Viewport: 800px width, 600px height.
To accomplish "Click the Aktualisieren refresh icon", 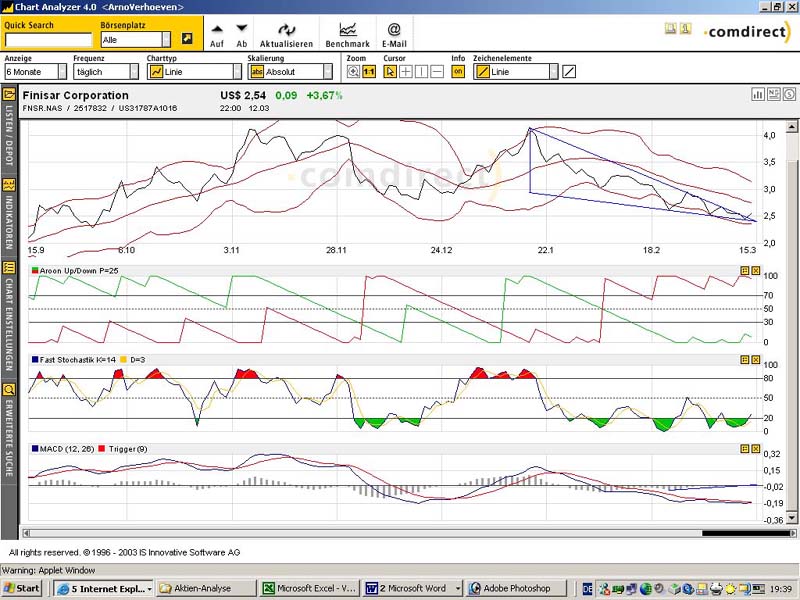I will [x=286, y=30].
